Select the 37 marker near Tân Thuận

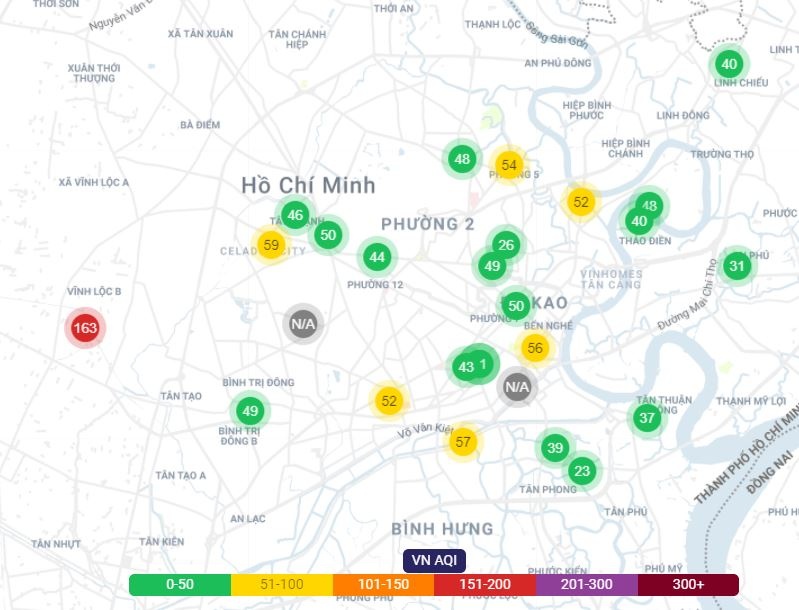pos(647,418)
